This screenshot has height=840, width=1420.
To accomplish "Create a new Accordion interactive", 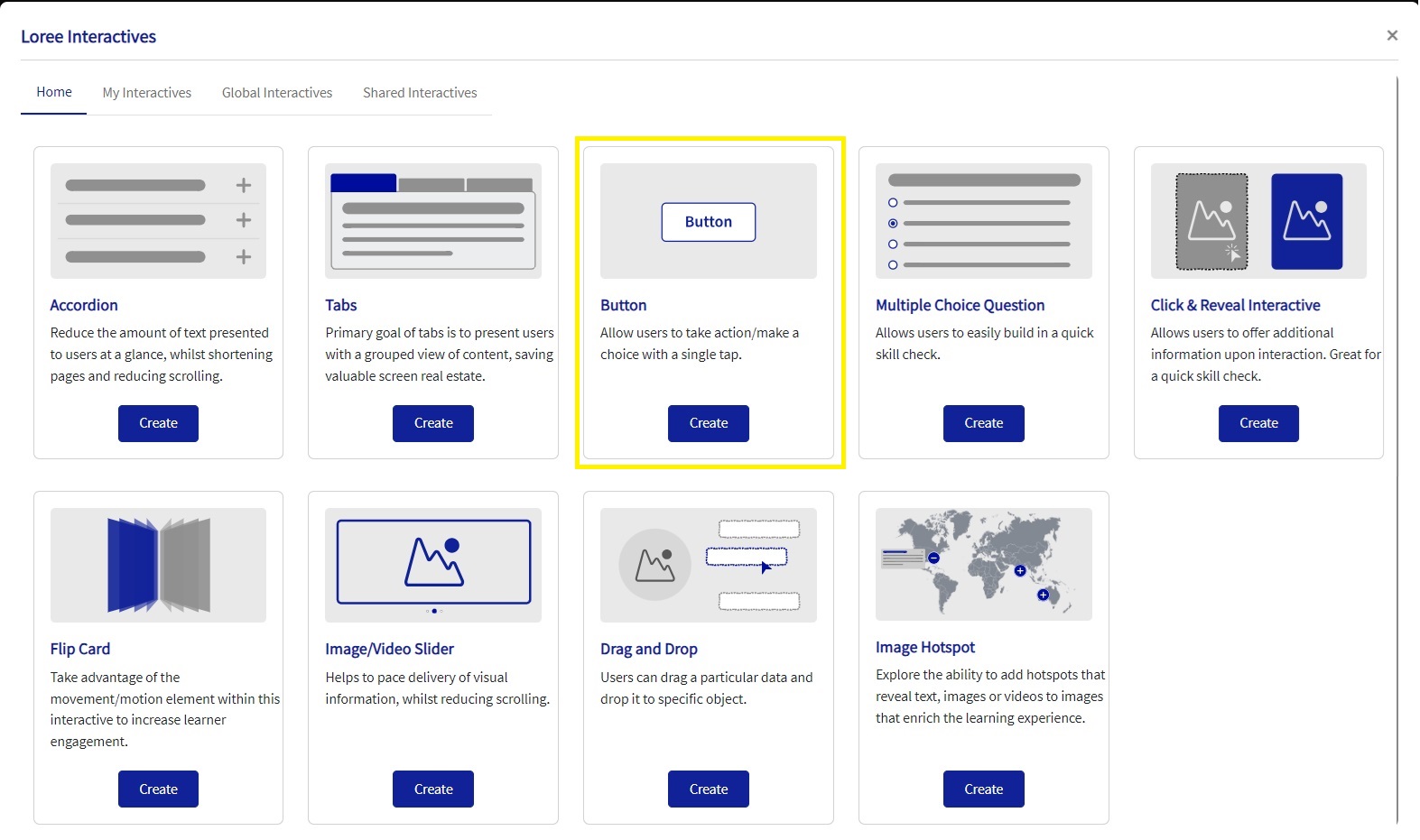I will pyautogui.click(x=158, y=423).
